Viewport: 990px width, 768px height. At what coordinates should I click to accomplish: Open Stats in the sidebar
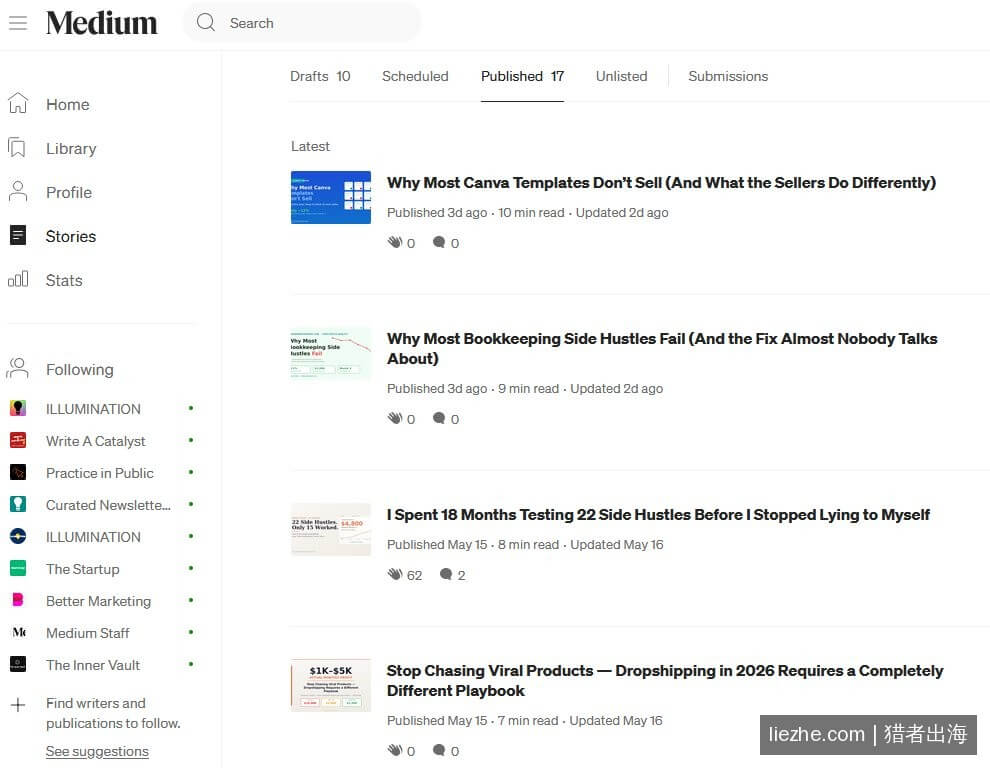point(64,280)
